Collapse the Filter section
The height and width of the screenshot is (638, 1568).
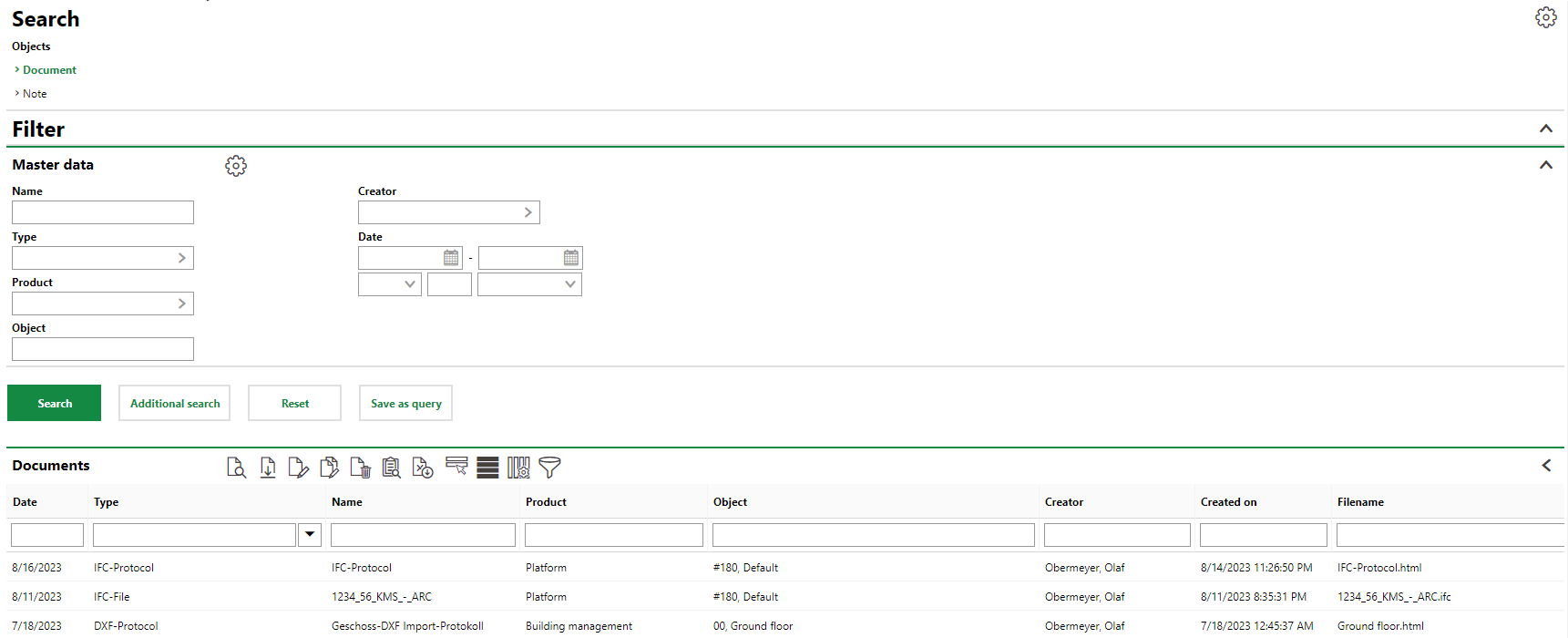coord(1546,129)
